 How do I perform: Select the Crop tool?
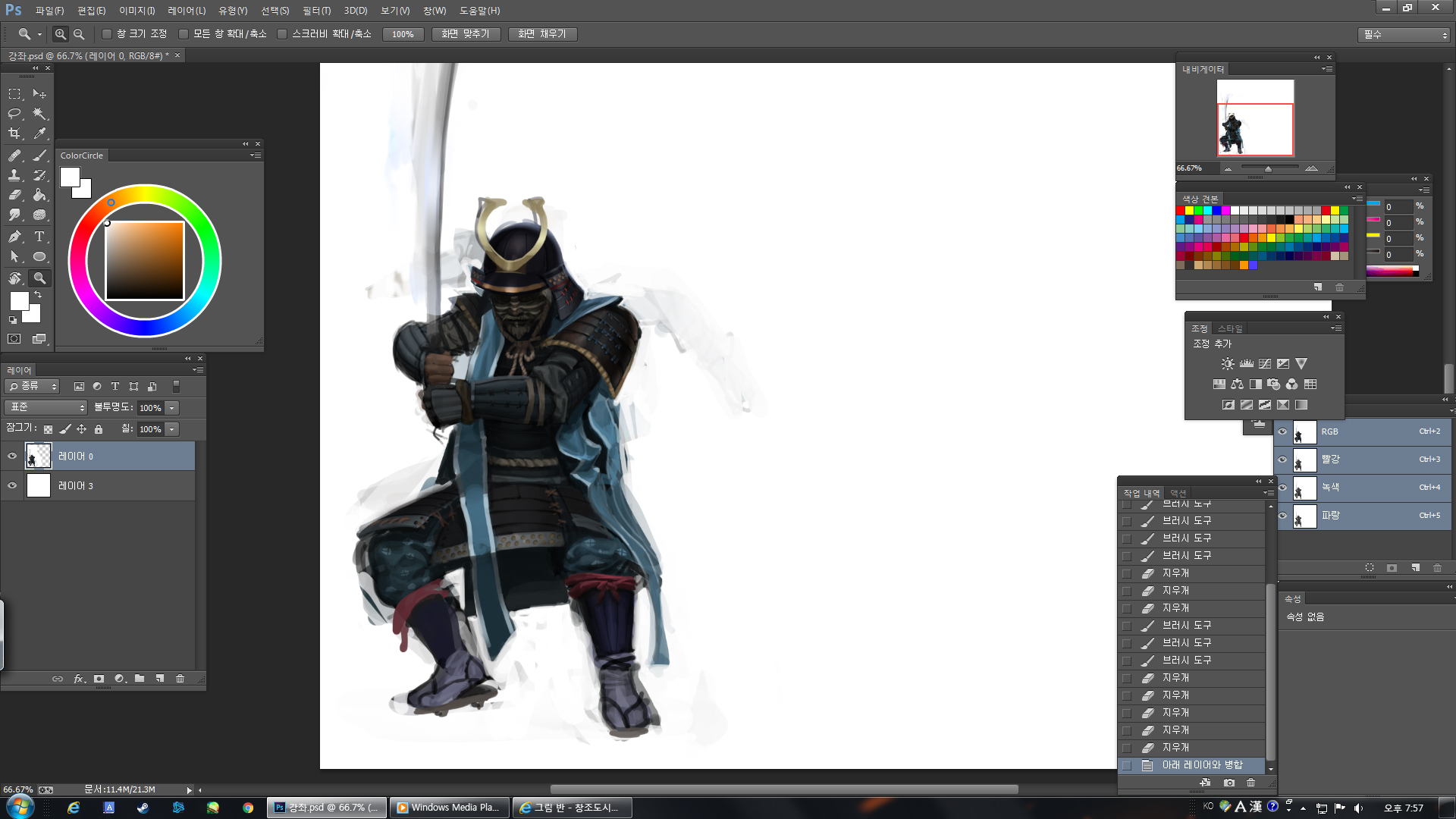click(14, 133)
